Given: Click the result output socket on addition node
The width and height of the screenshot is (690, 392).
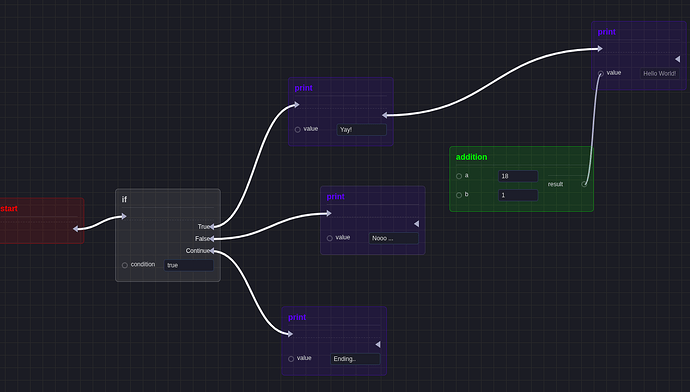Looking at the screenshot, I should [584, 184].
